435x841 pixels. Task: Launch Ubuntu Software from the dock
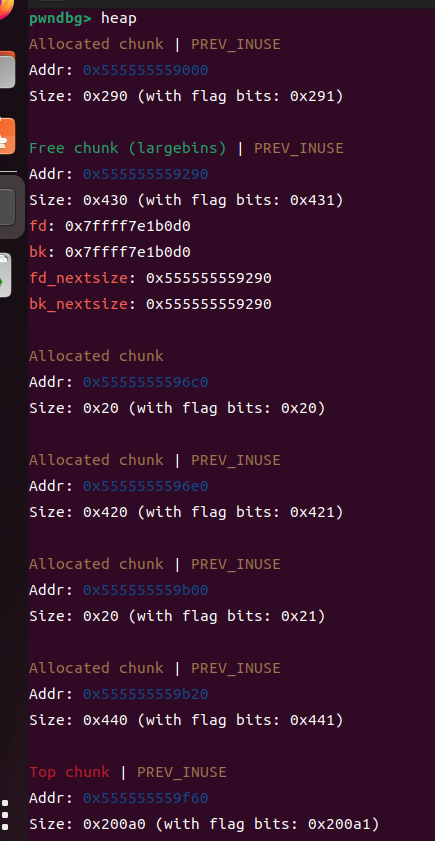[x=6, y=136]
